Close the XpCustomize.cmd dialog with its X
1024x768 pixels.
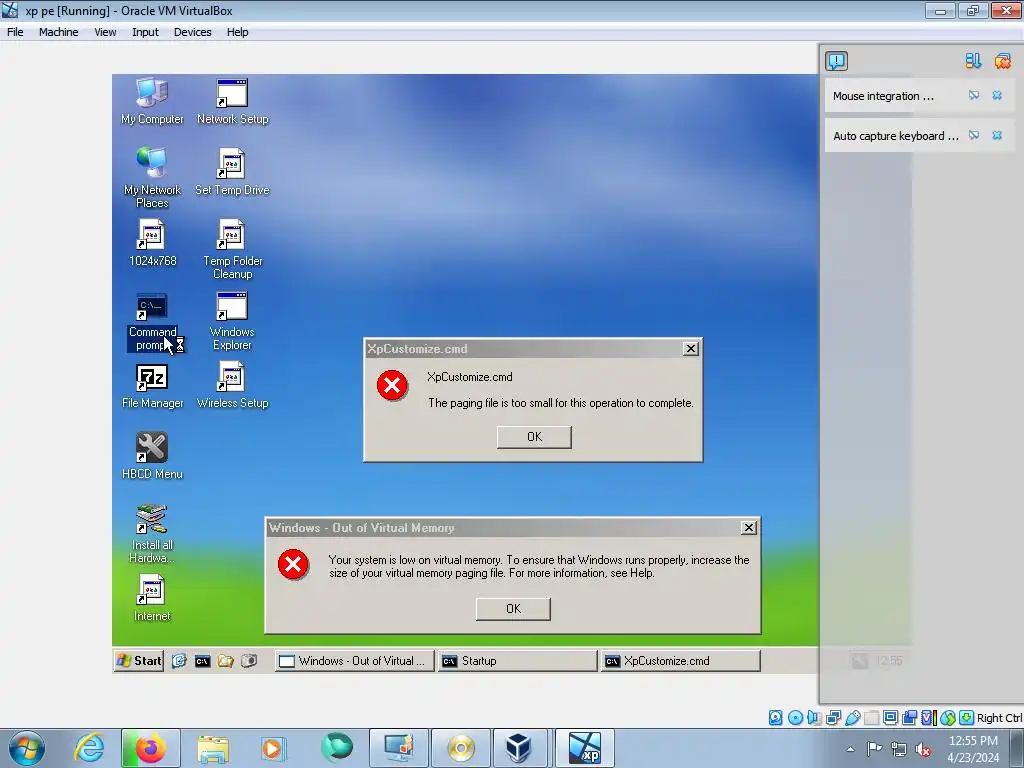690,349
